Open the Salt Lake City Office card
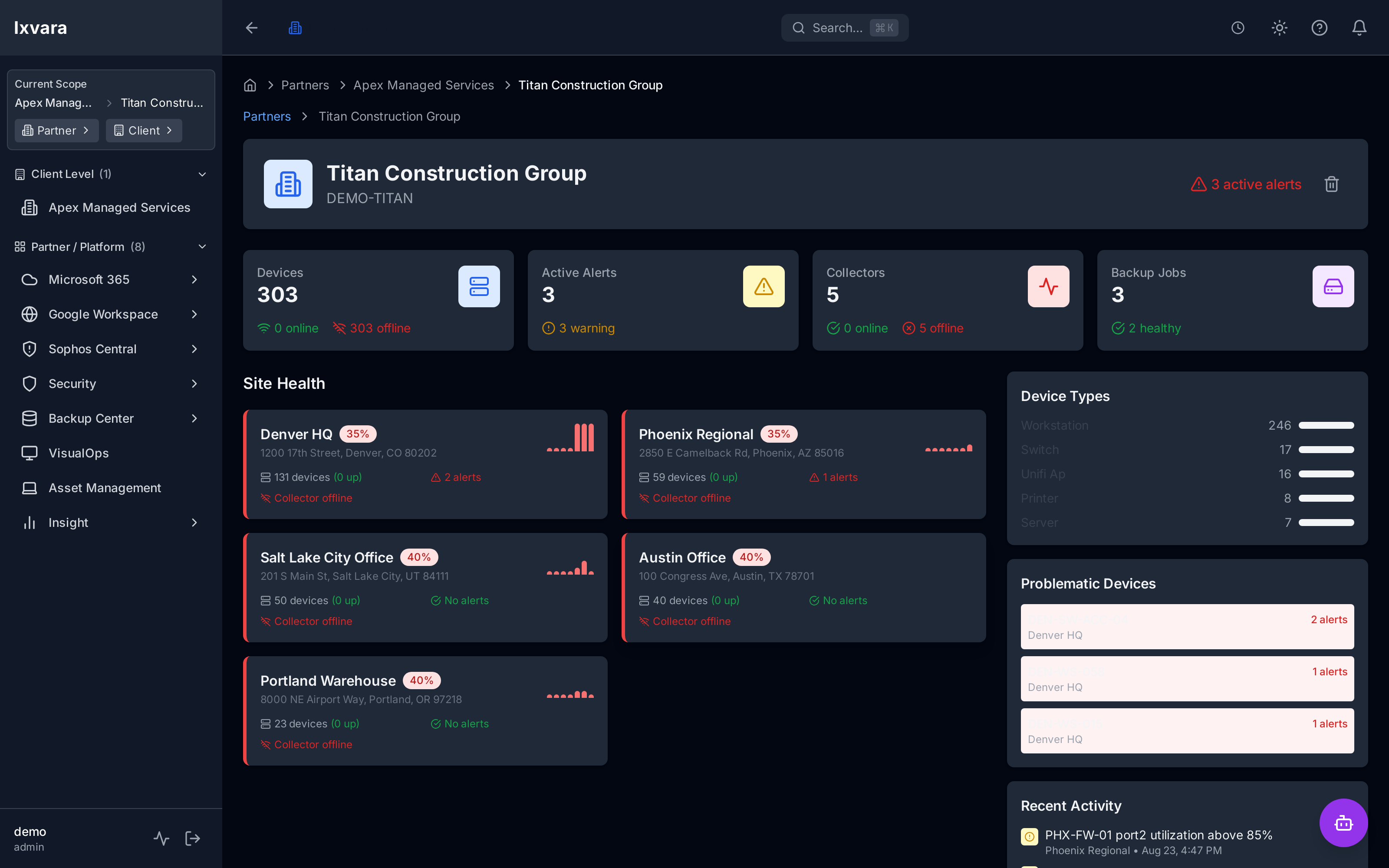The height and width of the screenshot is (868, 1389). pyautogui.click(x=425, y=588)
